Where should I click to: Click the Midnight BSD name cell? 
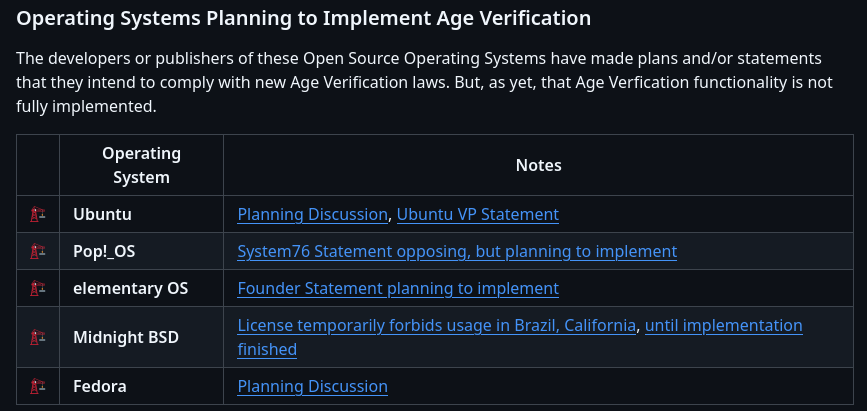click(126, 337)
